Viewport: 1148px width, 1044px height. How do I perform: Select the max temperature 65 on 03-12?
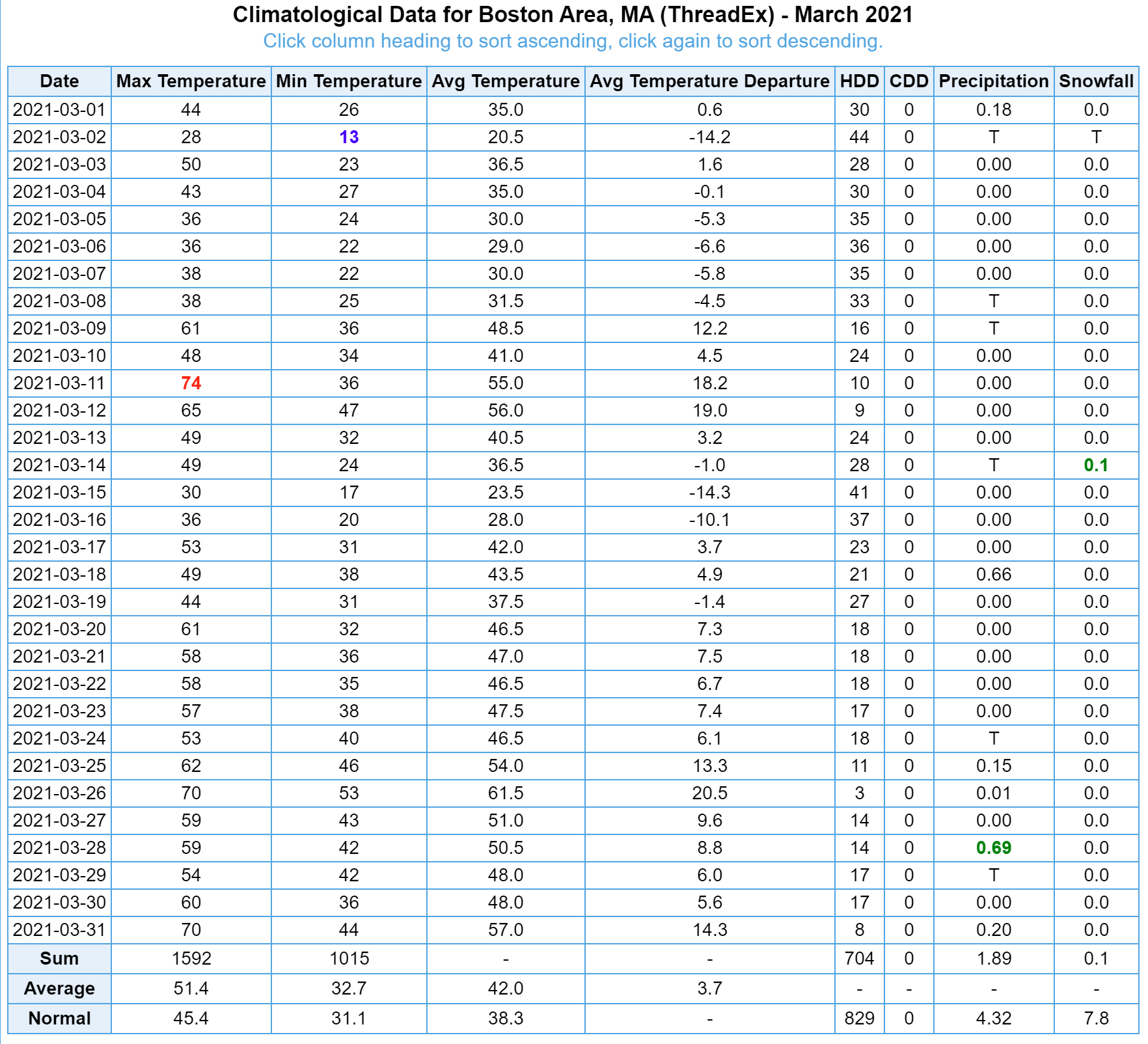click(191, 411)
